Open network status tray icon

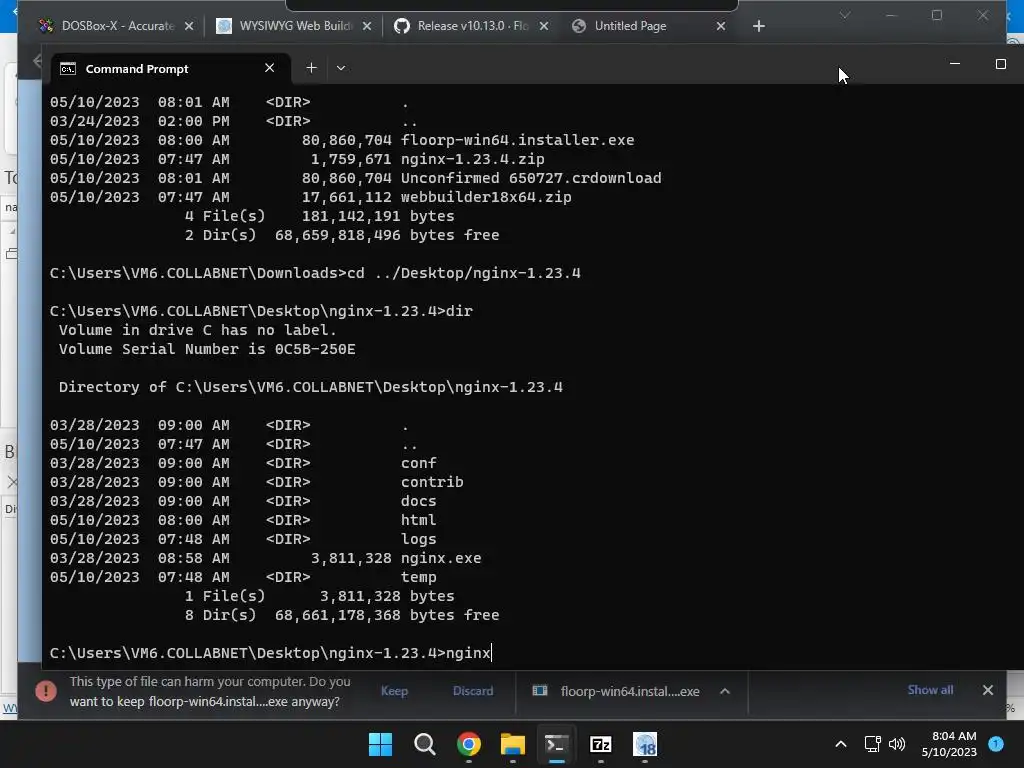coord(872,744)
